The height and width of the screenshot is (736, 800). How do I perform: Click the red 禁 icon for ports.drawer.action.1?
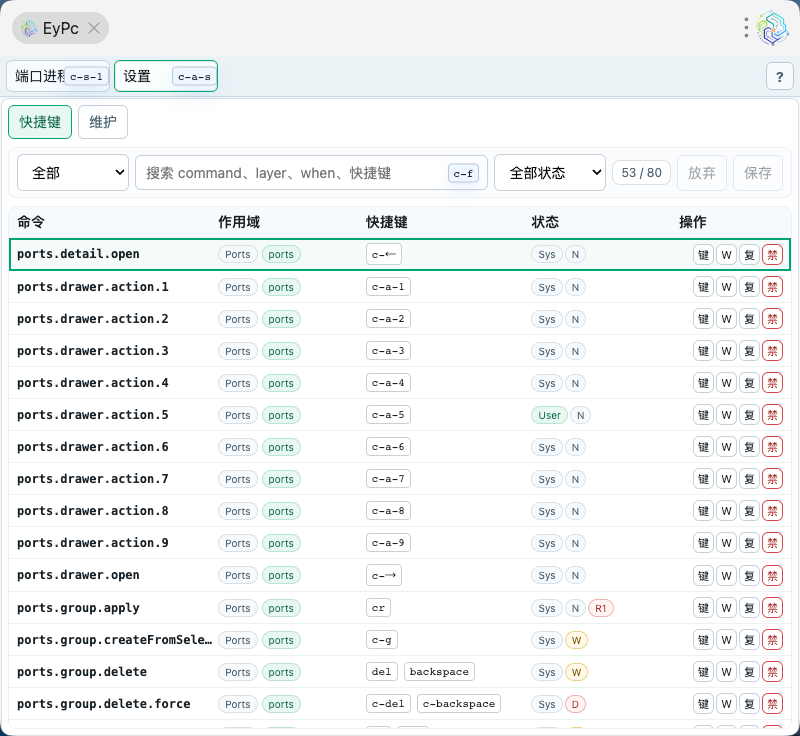pyautogui.click(x=772, y=287)
